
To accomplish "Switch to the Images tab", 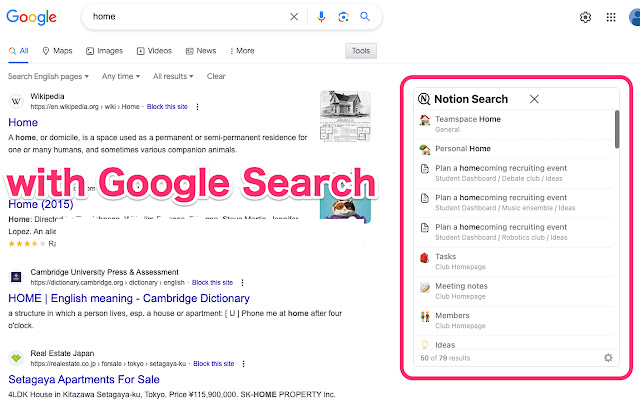I will click(104, 51).
